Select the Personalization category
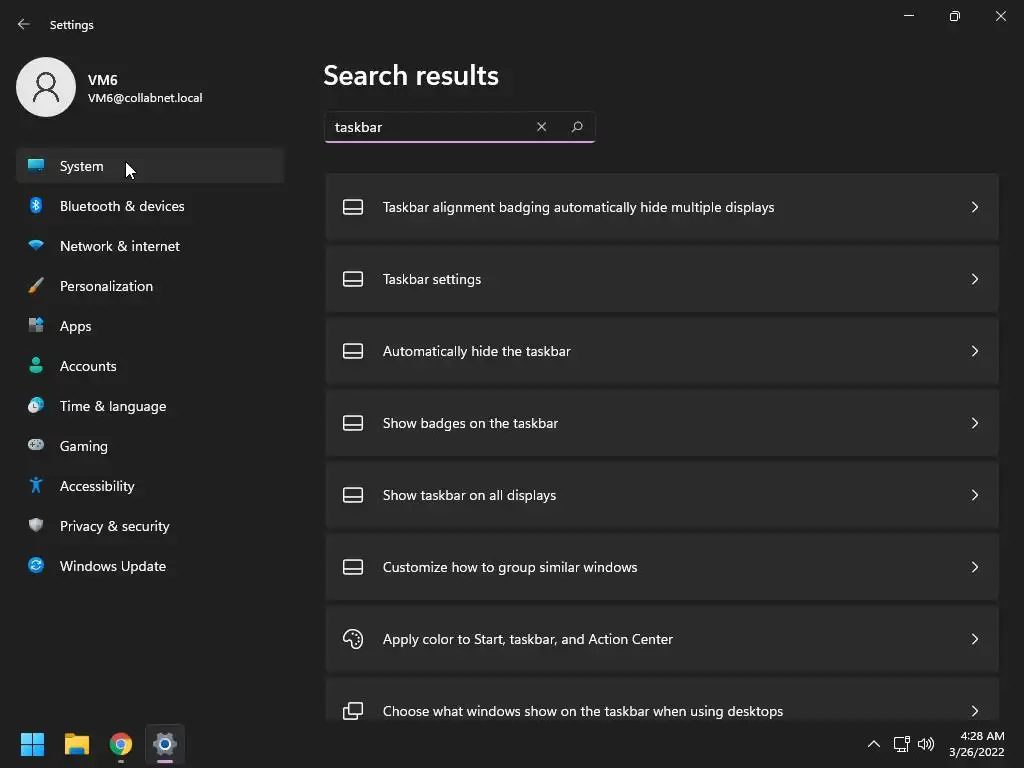This screenshot has height=768, width=1024. (x=106, y=286)
